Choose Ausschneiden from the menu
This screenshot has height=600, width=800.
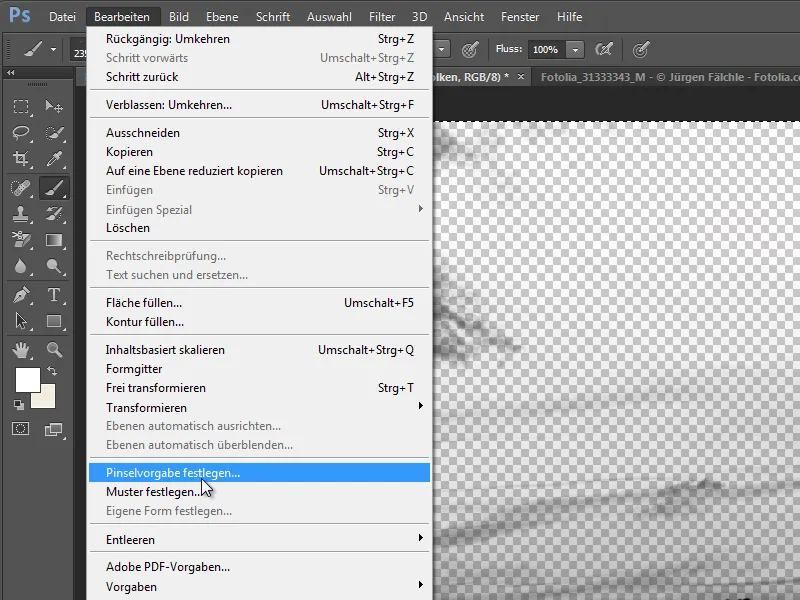pos(260,133)
